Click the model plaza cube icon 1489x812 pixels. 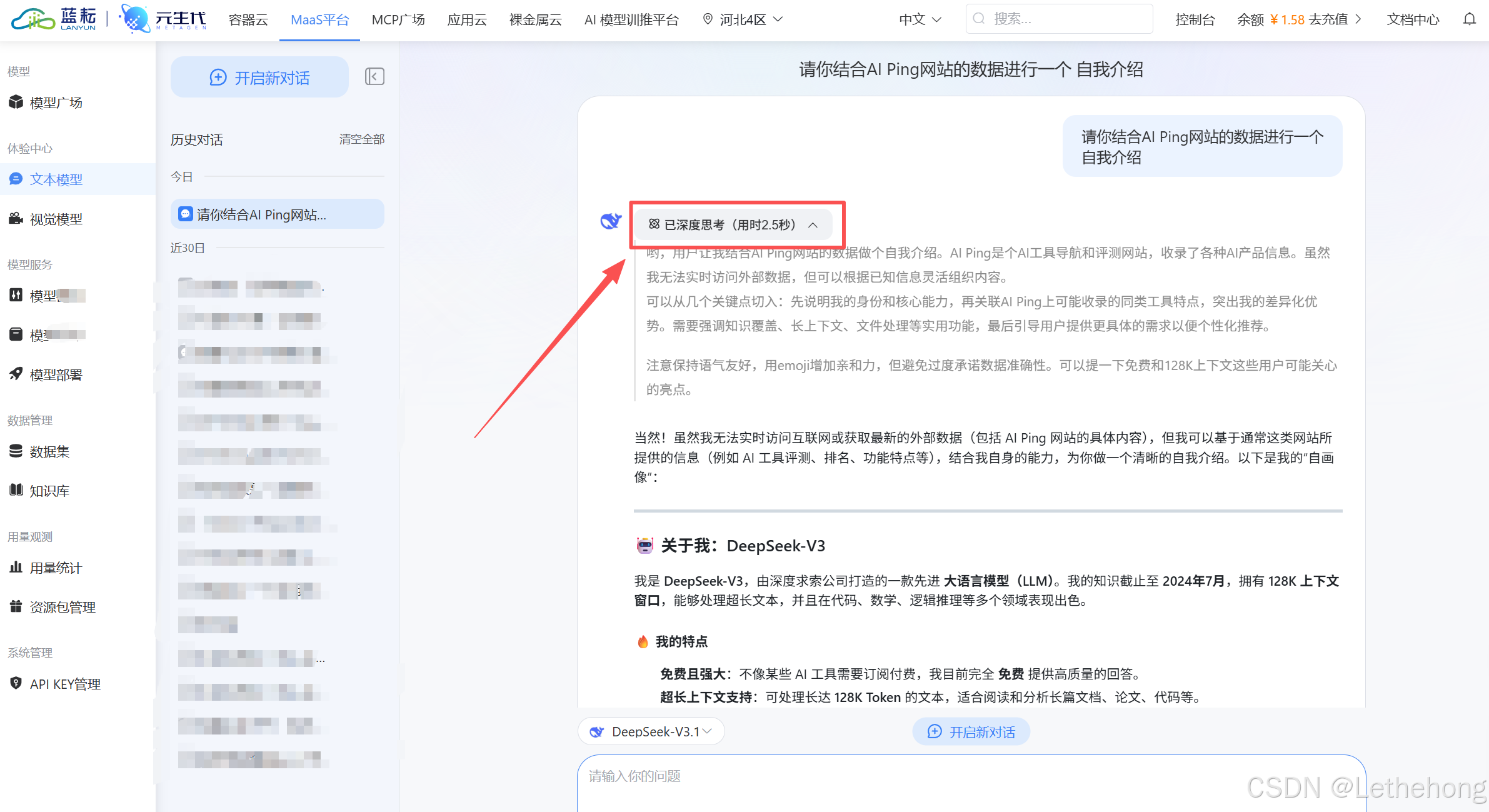click(x=16, y=102)
